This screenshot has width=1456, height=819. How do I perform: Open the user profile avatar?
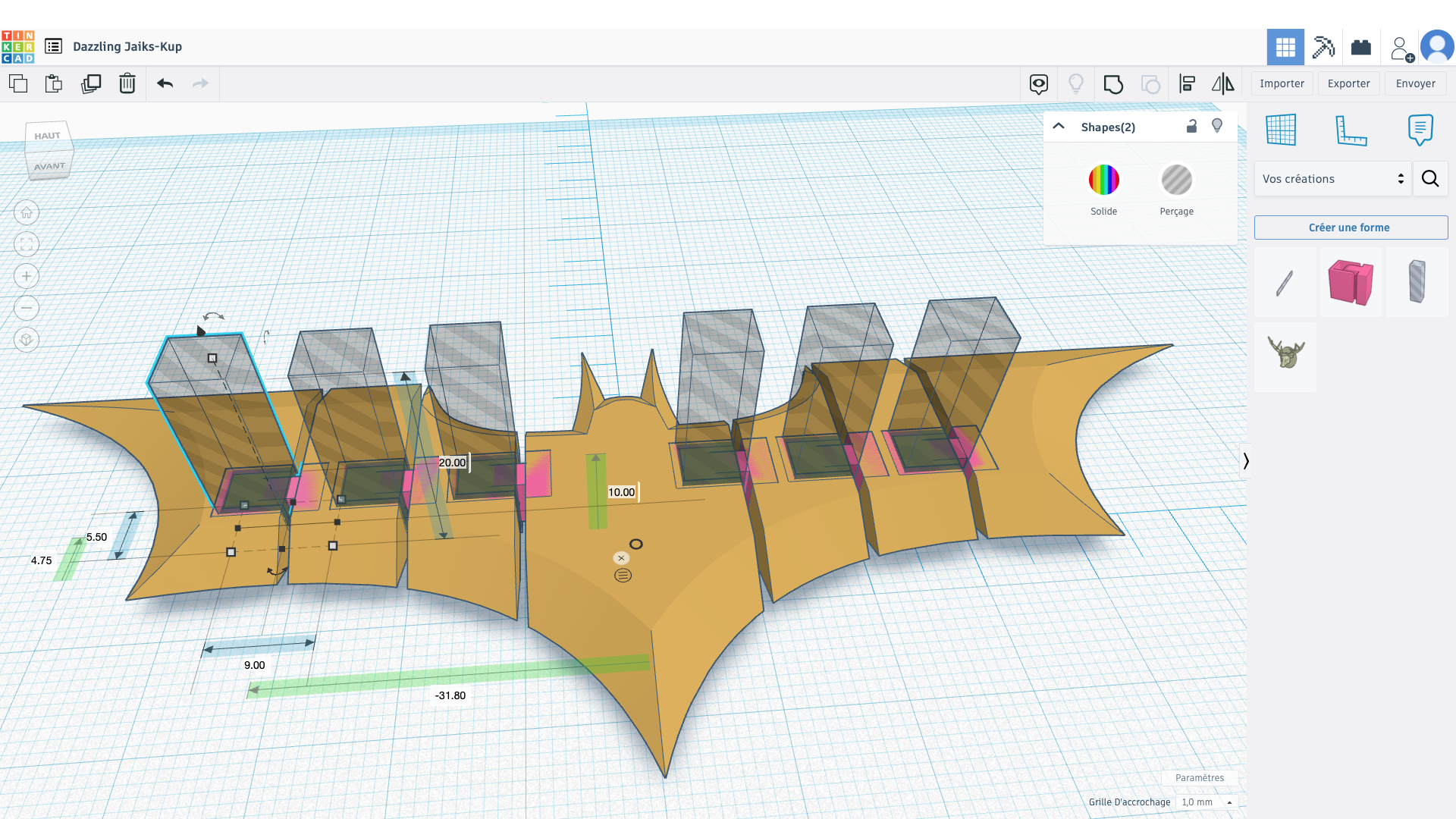[1437, 47]
